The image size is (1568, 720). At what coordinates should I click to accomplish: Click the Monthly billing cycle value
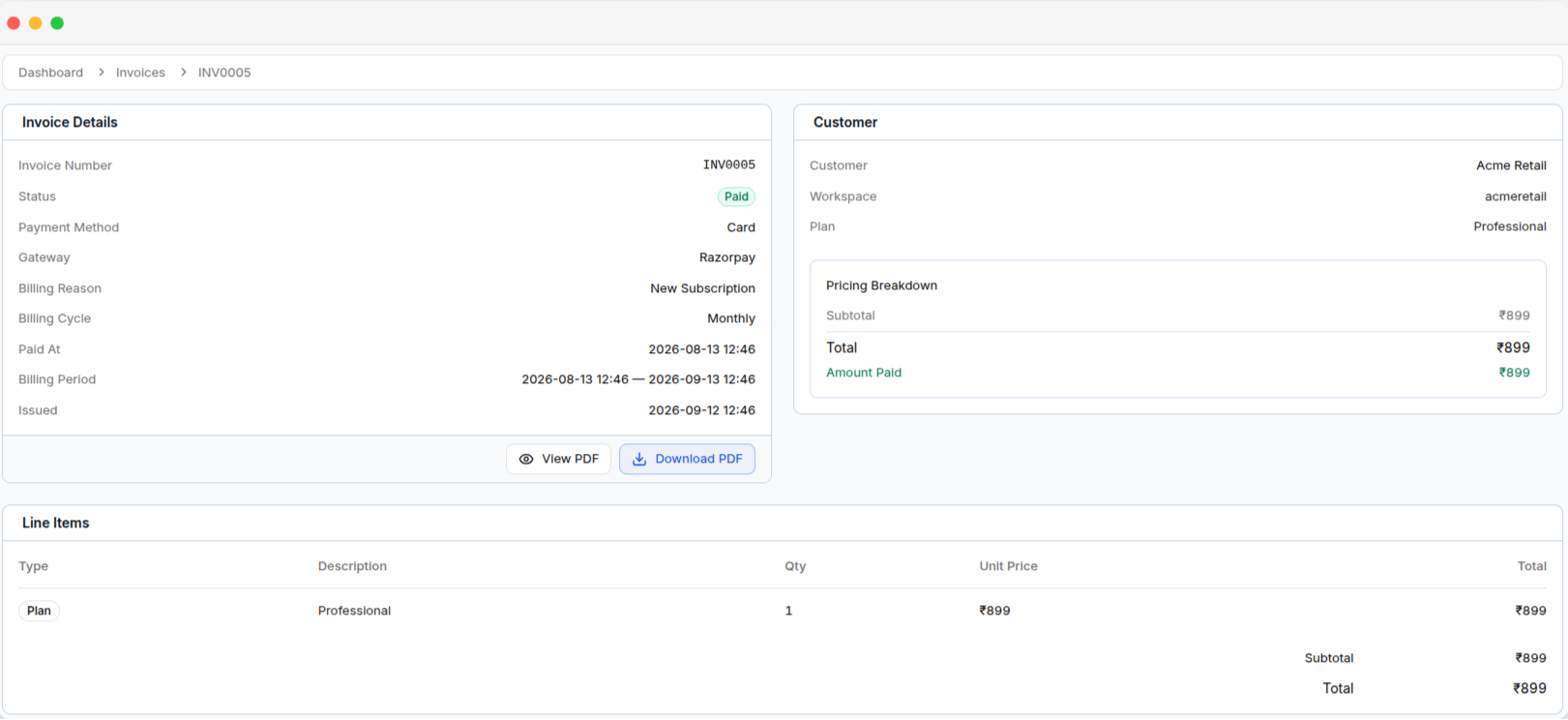(731, 318)
